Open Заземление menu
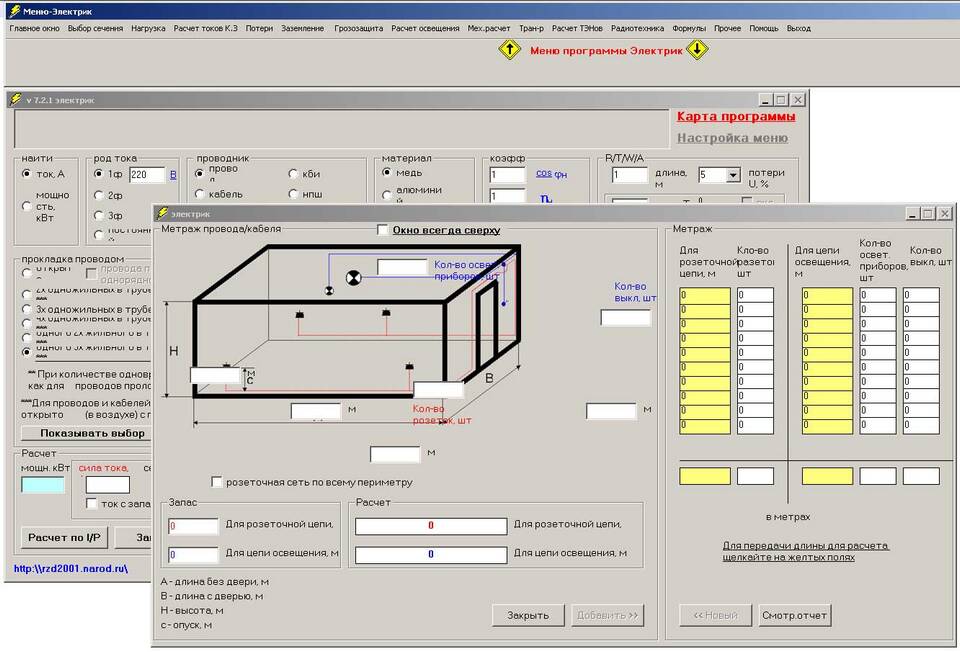This screenshot has height=652, width=960. coord(302,28)
